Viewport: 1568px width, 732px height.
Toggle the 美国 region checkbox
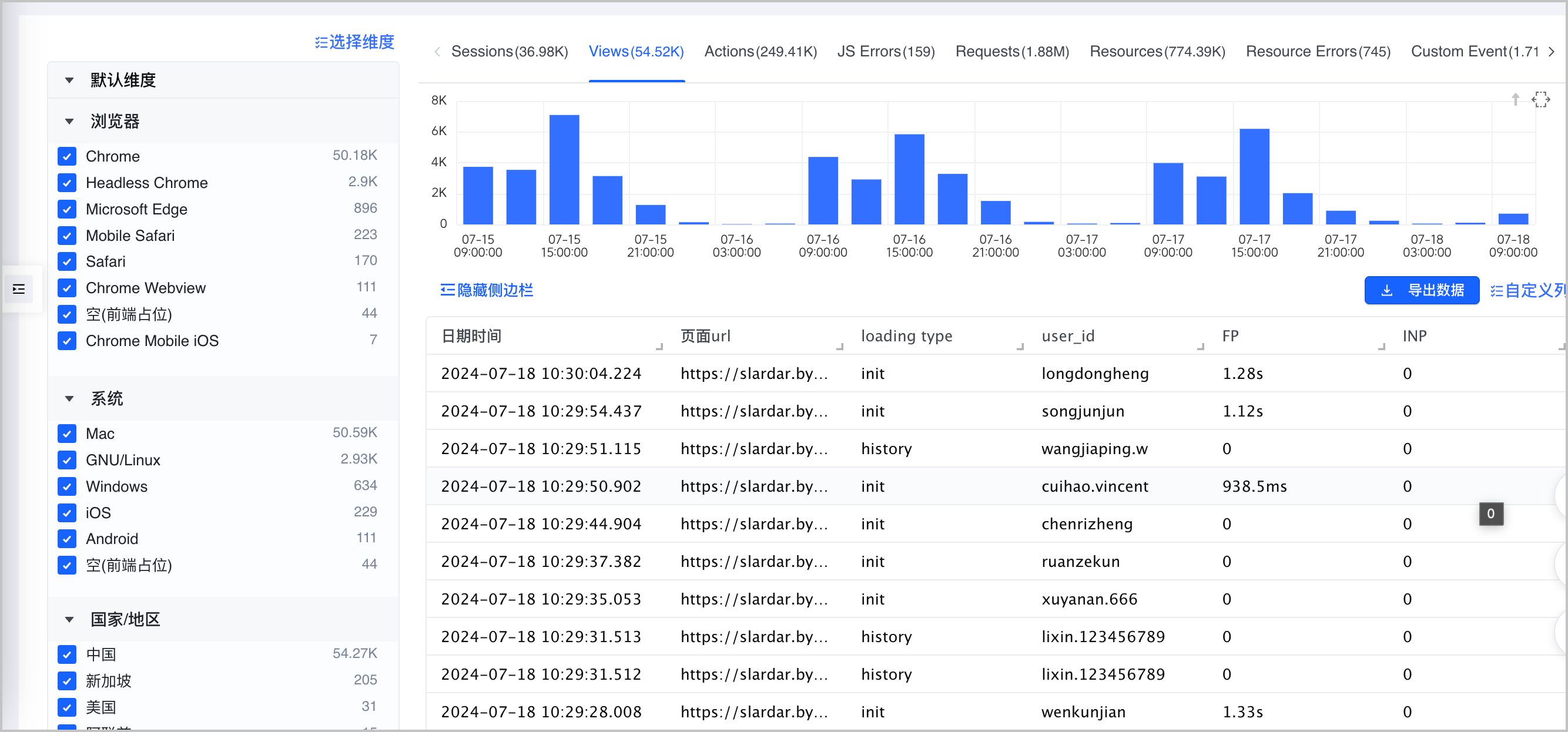point(67,707)
